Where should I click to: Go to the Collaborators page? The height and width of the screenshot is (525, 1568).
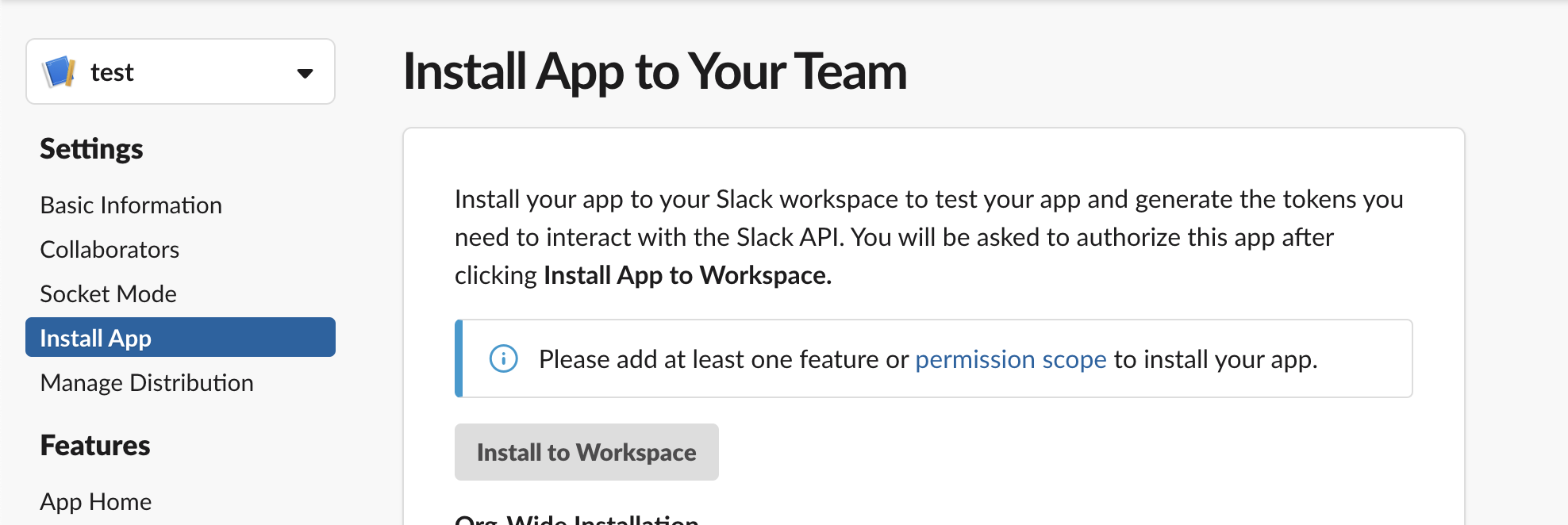[x=110, y=250]
